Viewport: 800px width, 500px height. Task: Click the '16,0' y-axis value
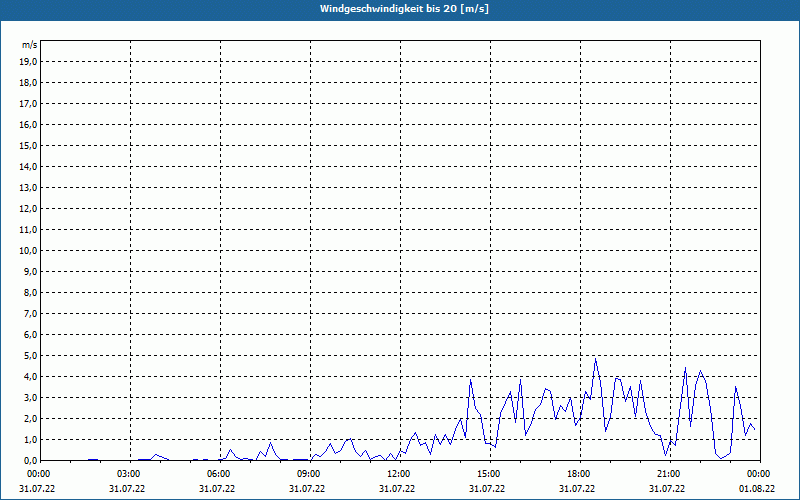[x=28, y=124]
